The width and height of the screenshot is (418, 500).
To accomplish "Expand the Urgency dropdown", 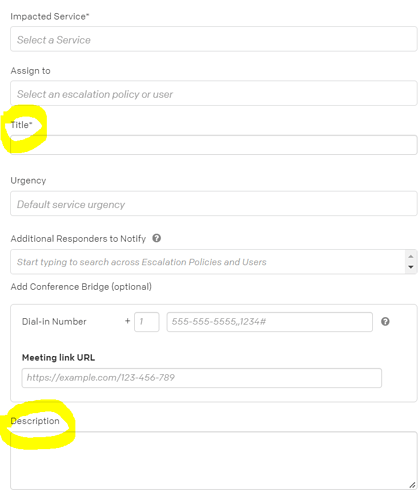I will pyautogui.click(x=214, y=204).
